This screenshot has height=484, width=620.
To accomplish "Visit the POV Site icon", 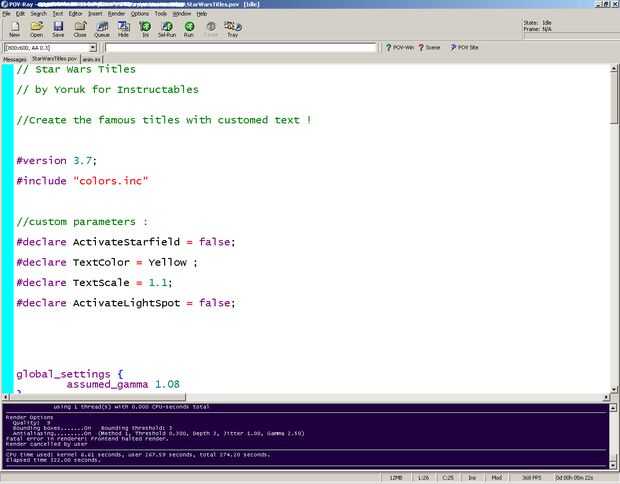I will pos(464,47).
